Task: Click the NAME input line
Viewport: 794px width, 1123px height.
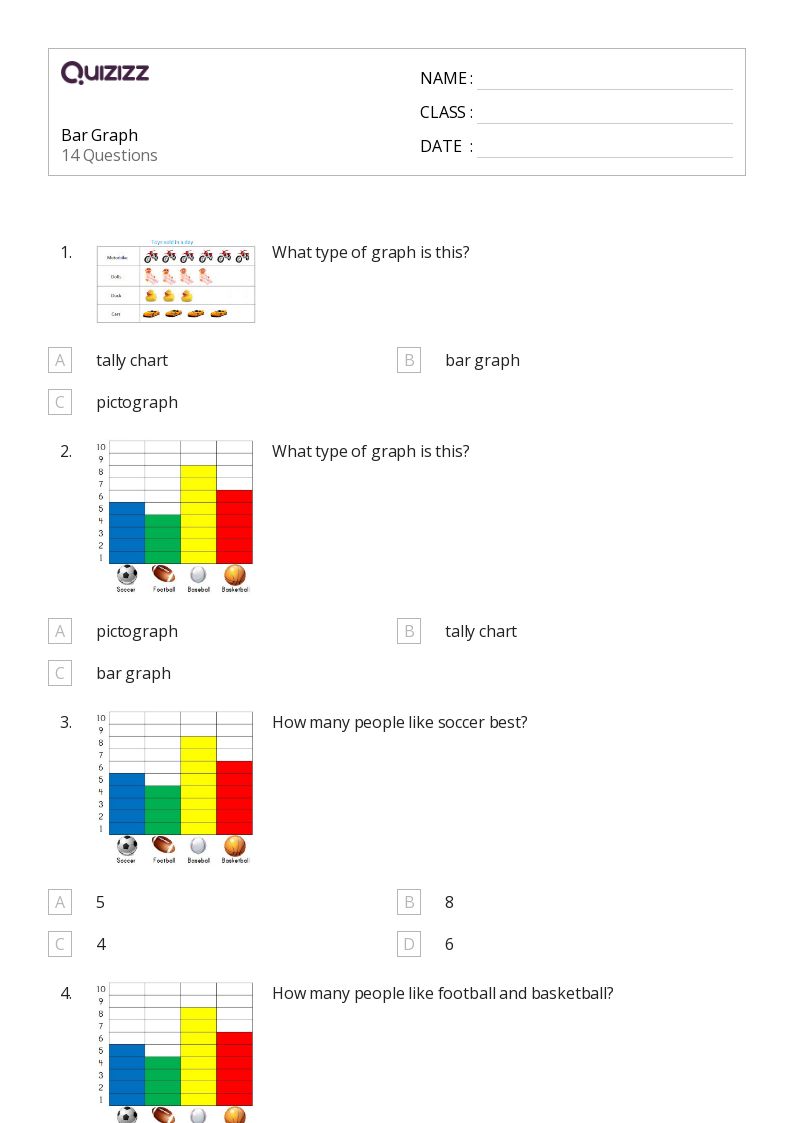Action: pyautogui.click(x=604, y=79)
